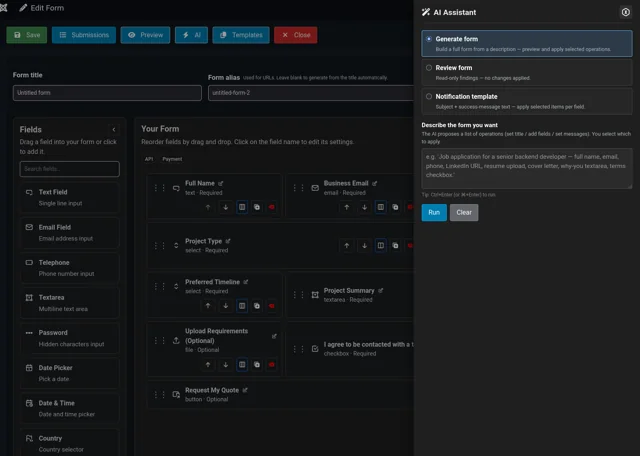Select the Payment tab chip
The image size is (640, 456).
click(172, 159)
